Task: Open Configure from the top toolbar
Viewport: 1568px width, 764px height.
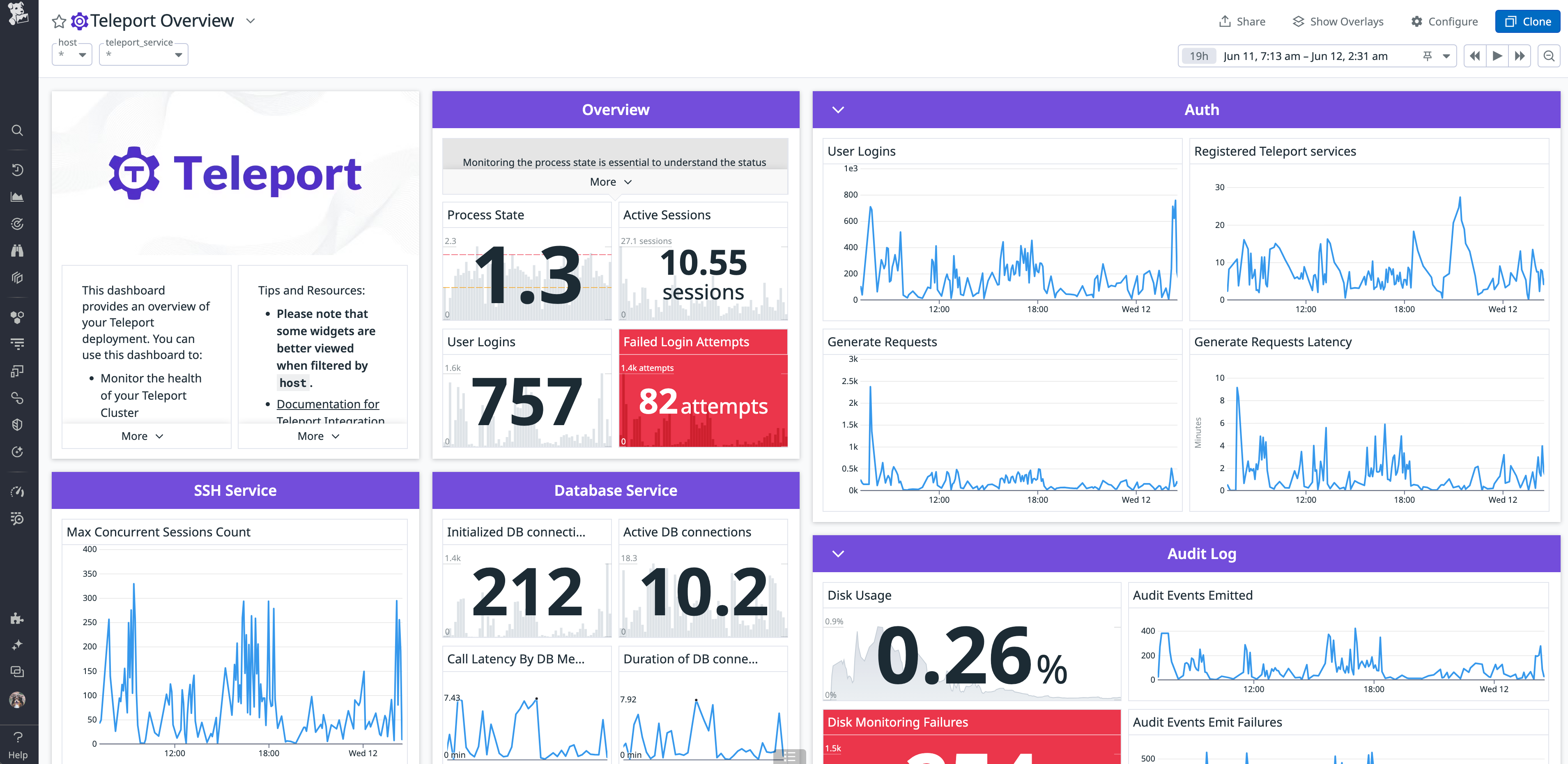Action: pos(1444,21)
